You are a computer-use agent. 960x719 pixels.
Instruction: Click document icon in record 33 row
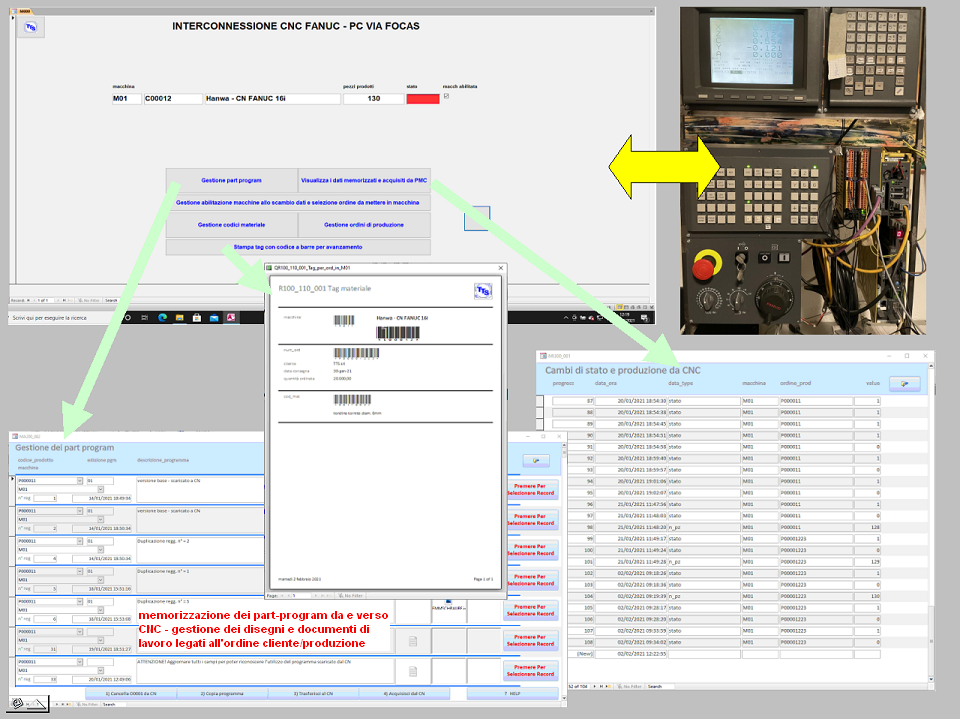point(411,671)
